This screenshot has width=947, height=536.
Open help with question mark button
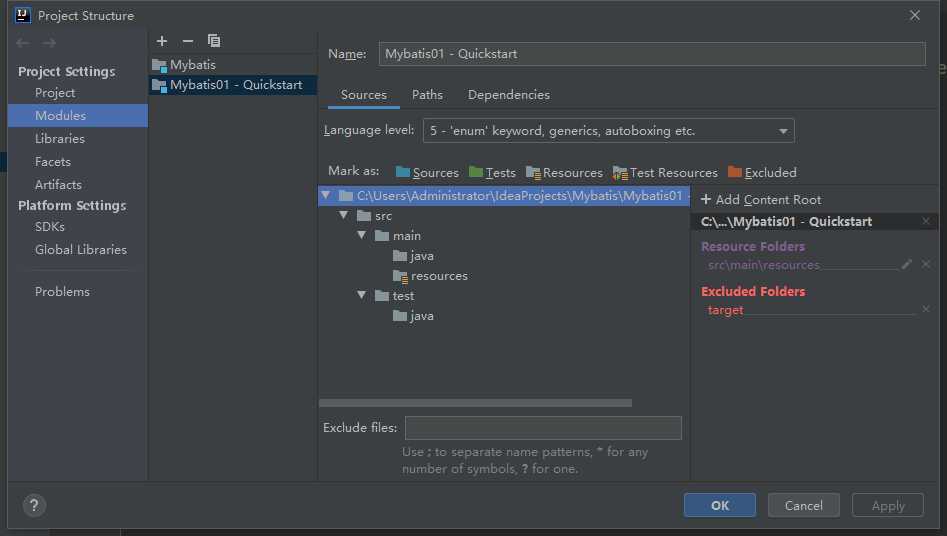tap(34, 505)
